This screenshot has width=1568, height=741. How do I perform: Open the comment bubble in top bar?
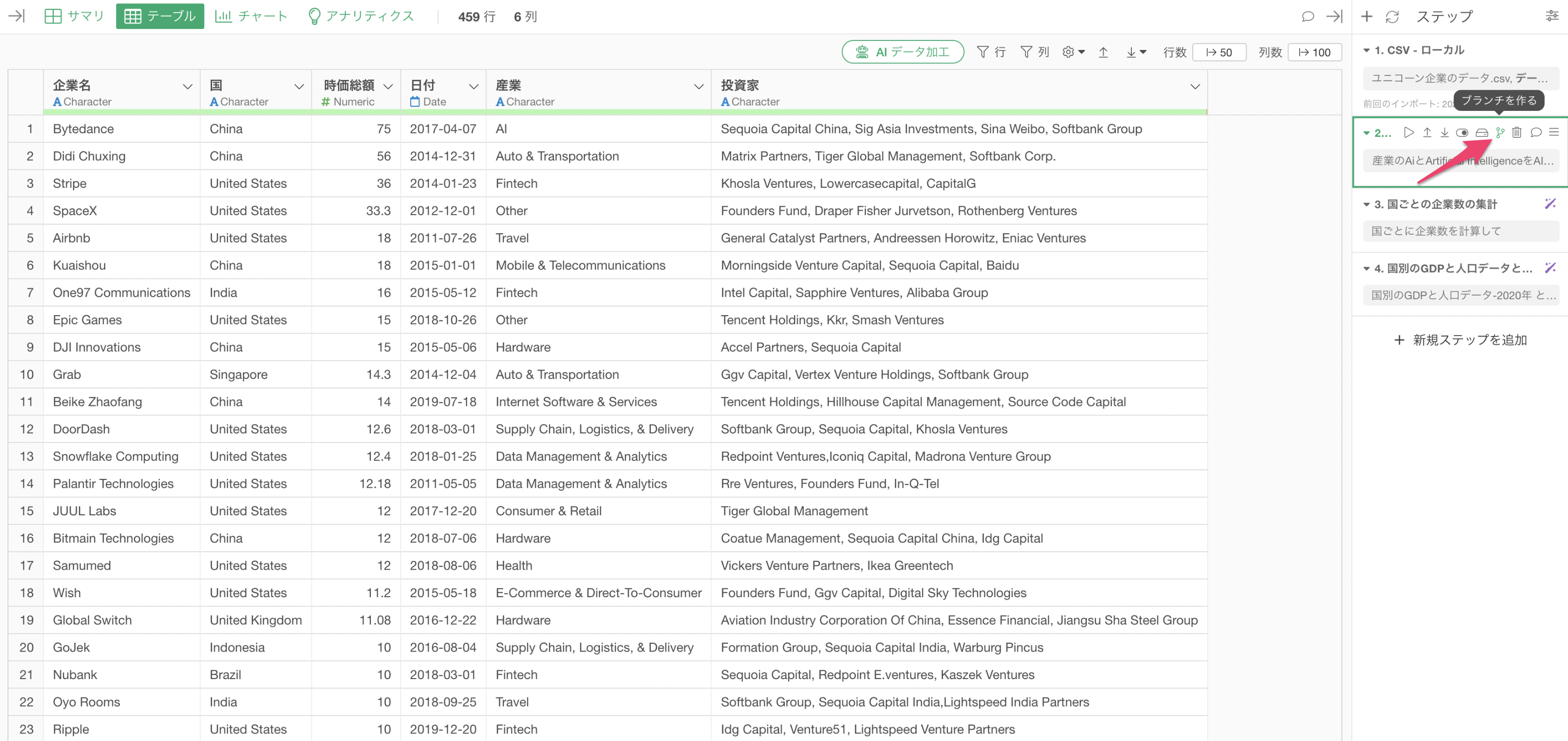1307,16
